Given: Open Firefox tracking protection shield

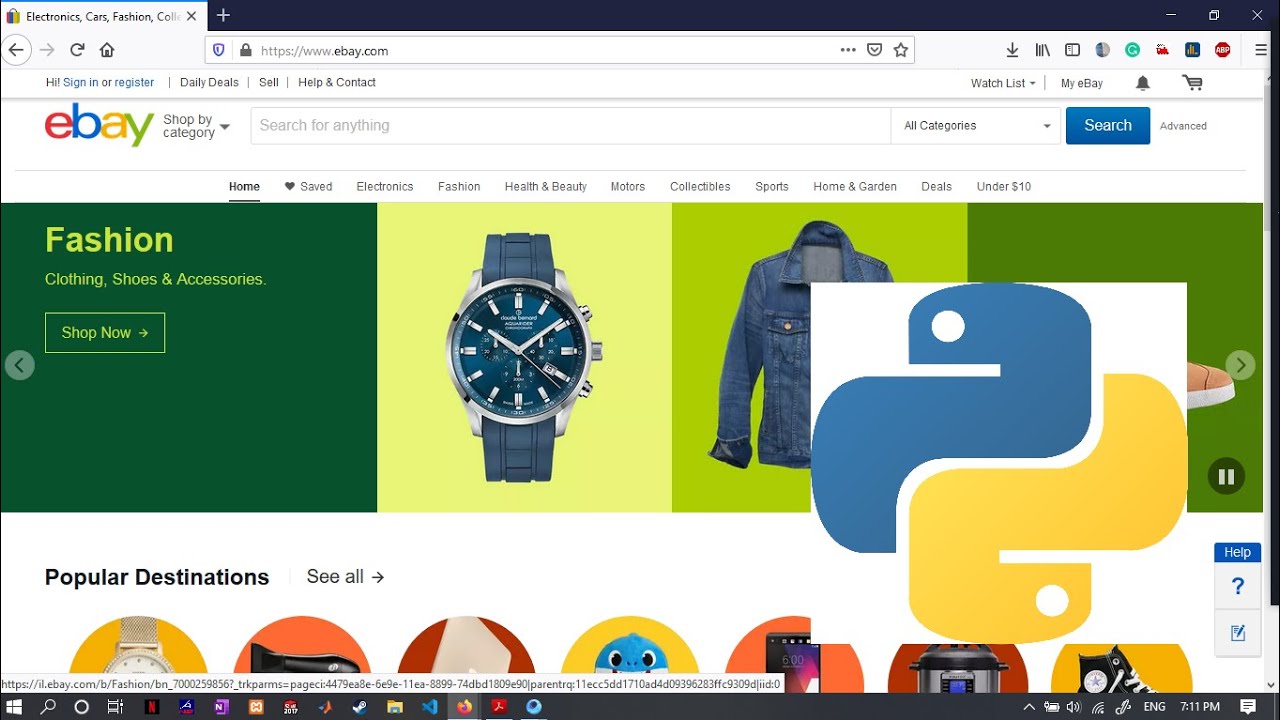Looking at the screenshot, I should (x=219, y=50).
